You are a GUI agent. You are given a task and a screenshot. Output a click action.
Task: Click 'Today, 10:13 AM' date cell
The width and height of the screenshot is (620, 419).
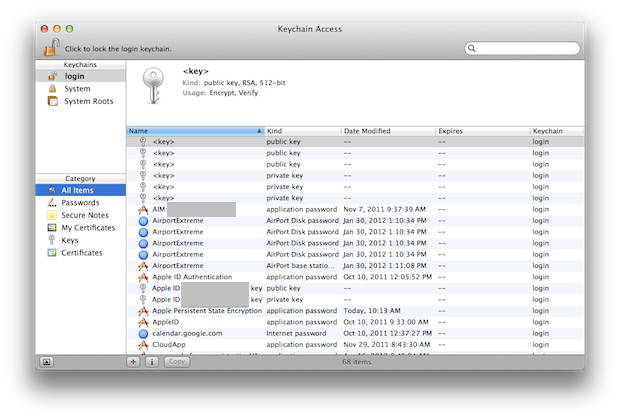coord(372,311)
